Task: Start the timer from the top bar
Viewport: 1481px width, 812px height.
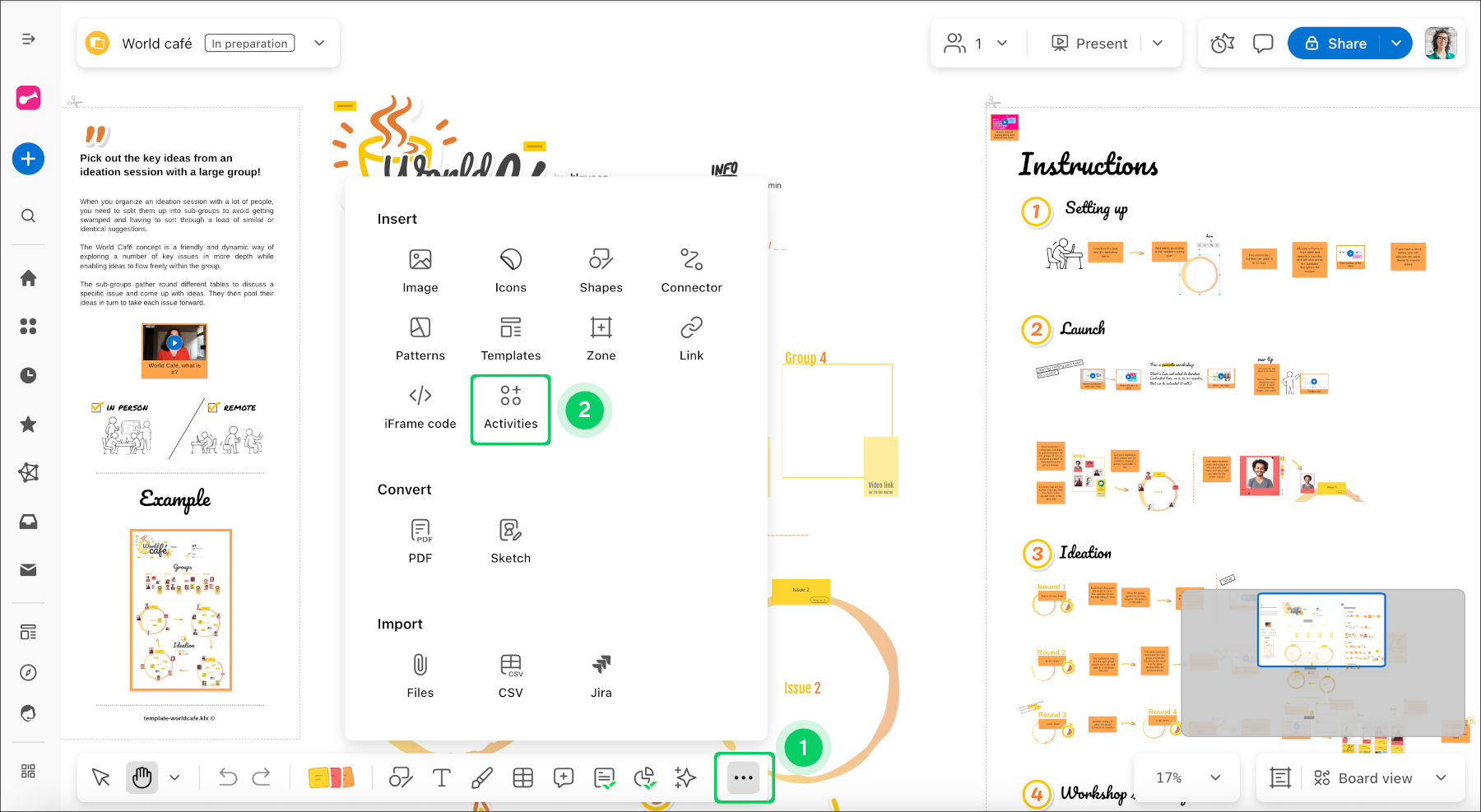Action: [x=1222, y=43]
